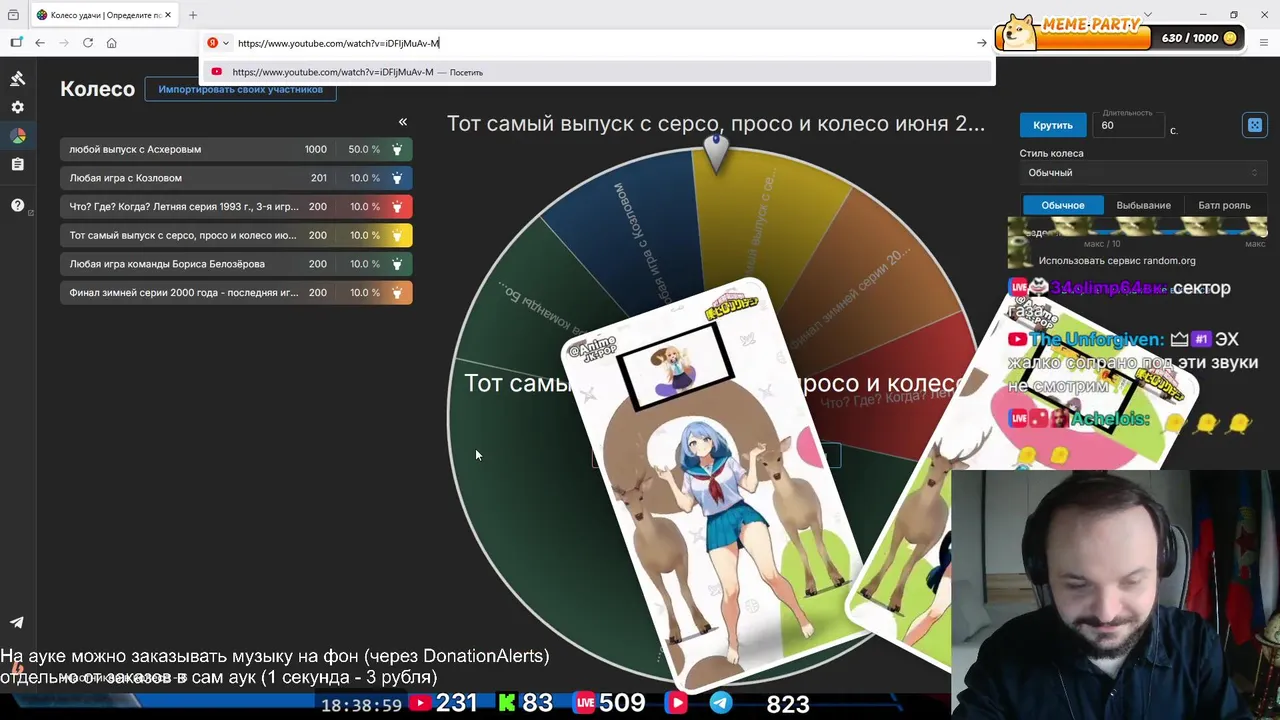The height and width of the screenshot is (720, 1280).
Task: Click the wheel's top pointer marker
Action: click(x=715, y=152)
